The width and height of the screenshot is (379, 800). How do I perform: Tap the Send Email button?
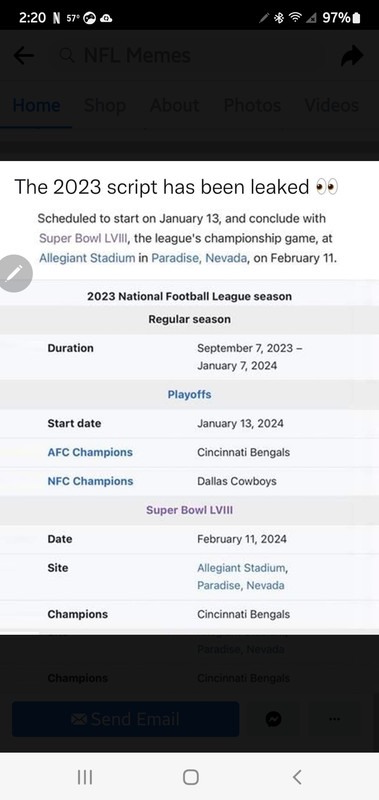coord(125,719)
